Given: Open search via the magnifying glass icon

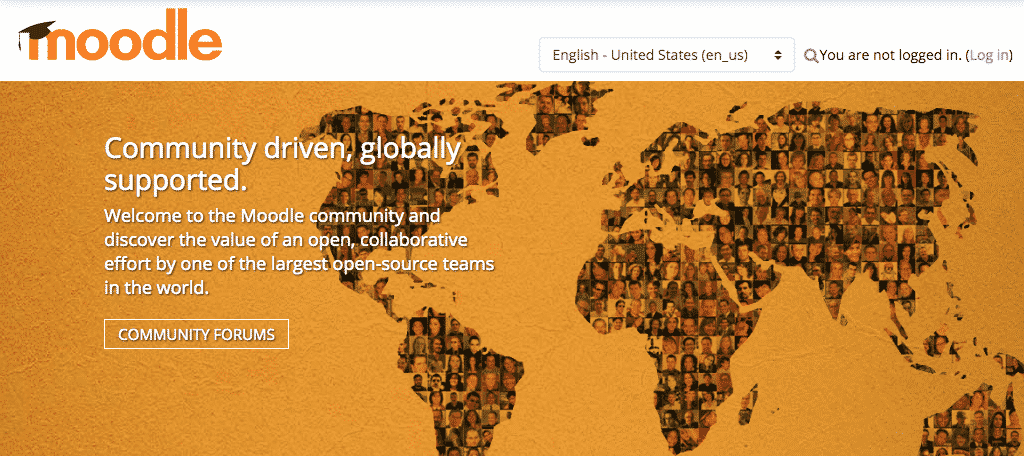Looking at the screenshot, I should (810, 56).
